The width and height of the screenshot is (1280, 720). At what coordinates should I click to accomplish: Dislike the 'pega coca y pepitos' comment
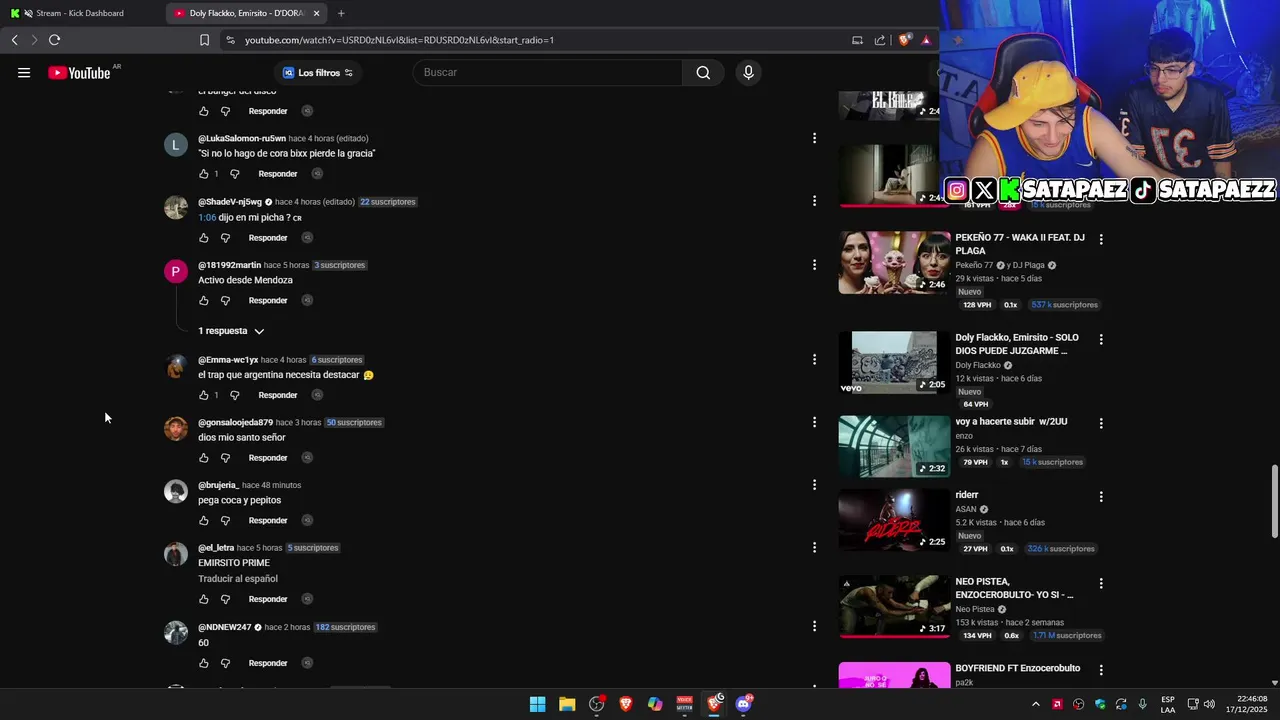[x=225, y=521]
